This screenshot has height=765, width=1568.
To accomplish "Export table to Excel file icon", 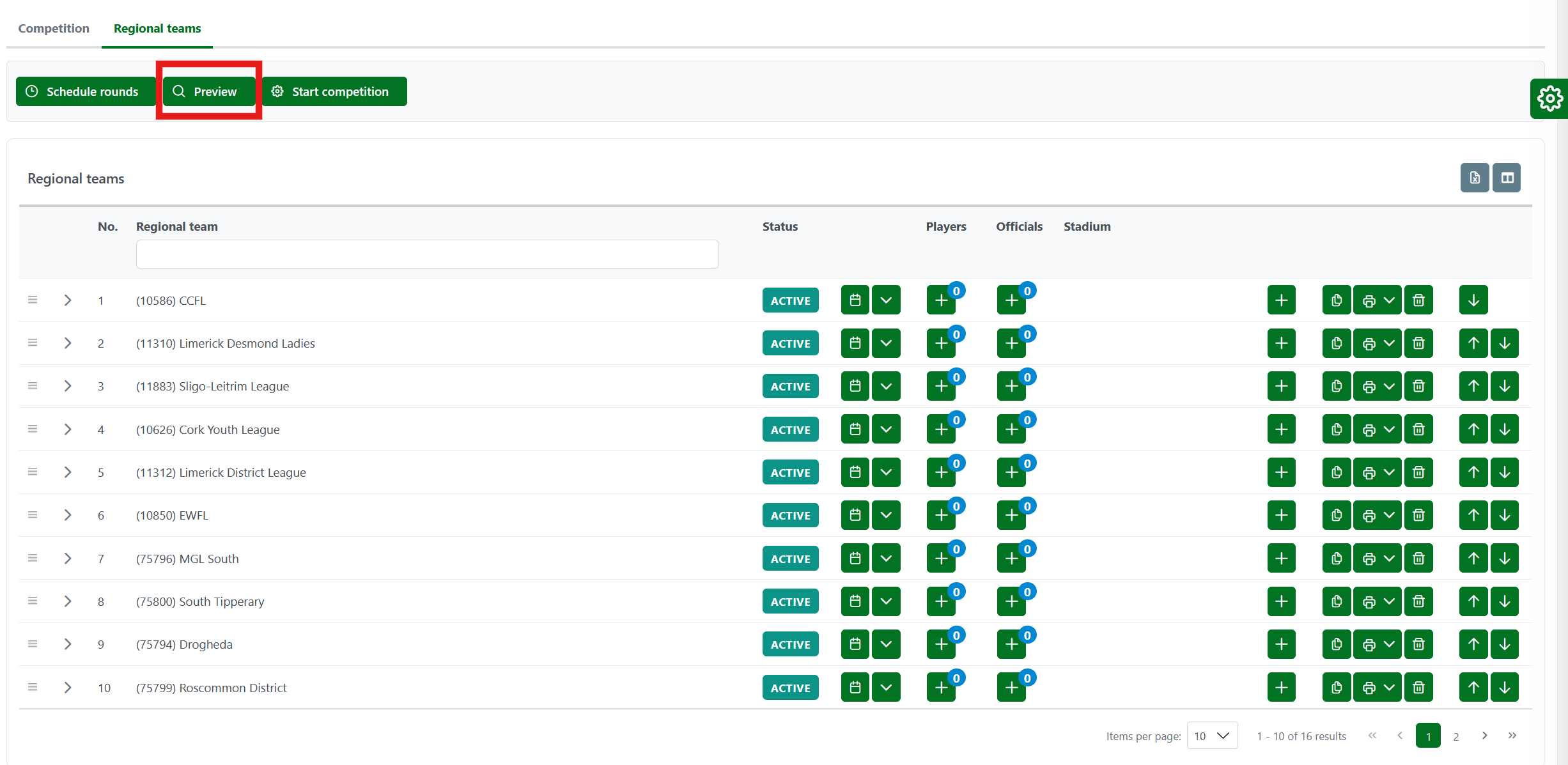I will pyautogui.click(x=1474, y=178).
